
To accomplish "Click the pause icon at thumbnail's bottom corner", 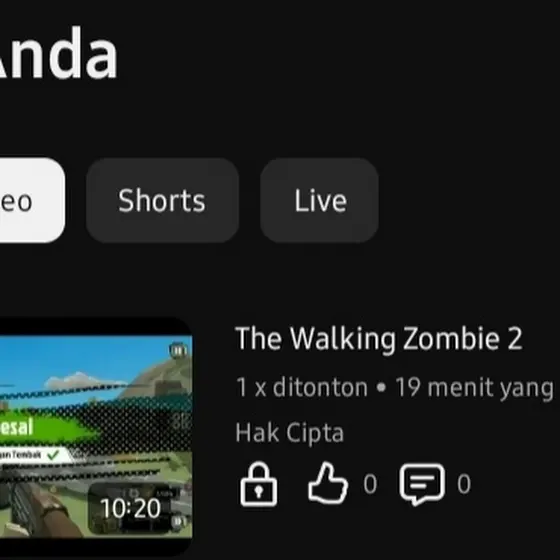I will coord(179,522).
